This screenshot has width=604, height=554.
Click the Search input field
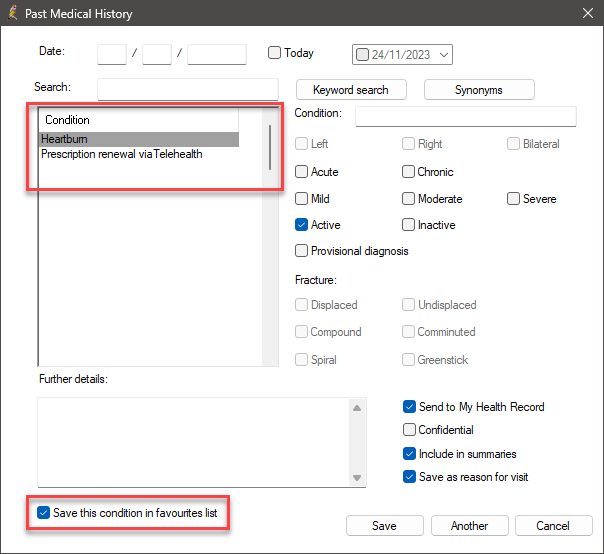[x=188, y=89]
